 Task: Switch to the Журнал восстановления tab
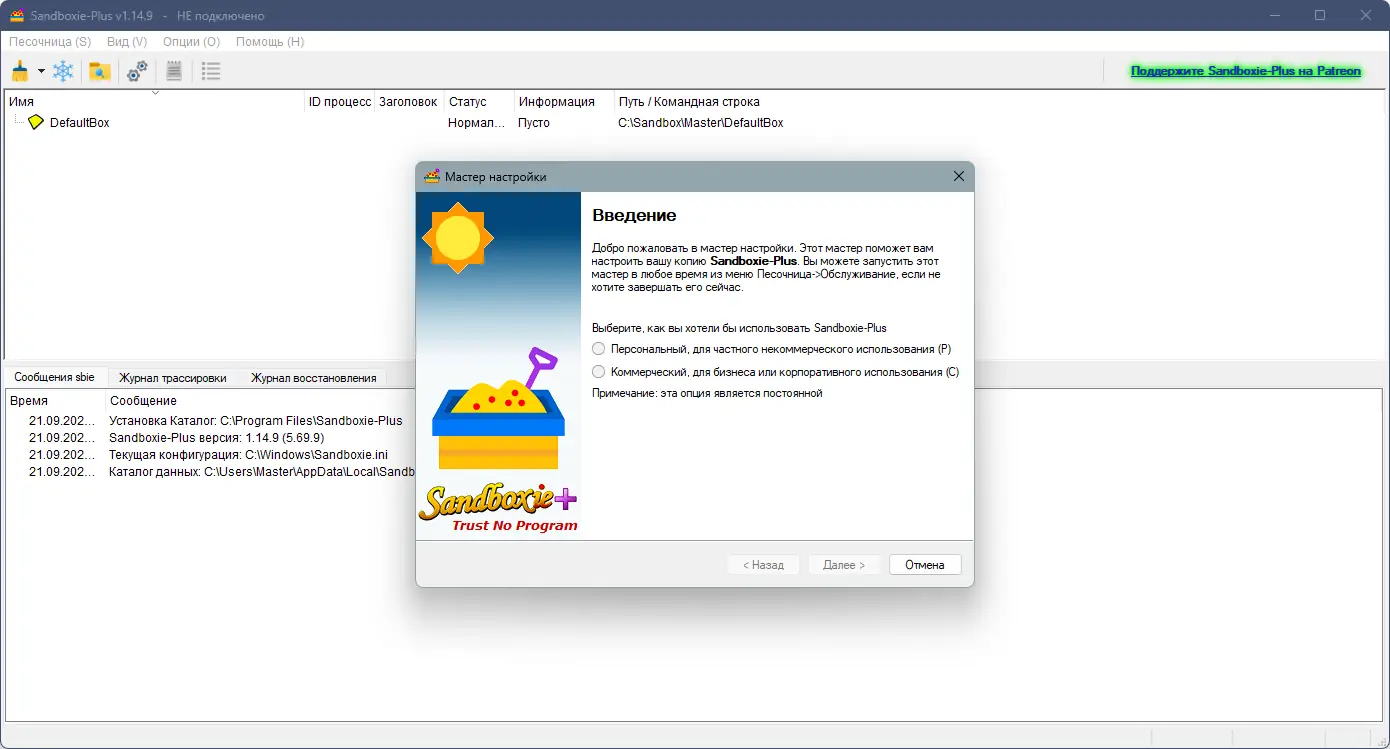pyautogui.click(x=313, y=378)
